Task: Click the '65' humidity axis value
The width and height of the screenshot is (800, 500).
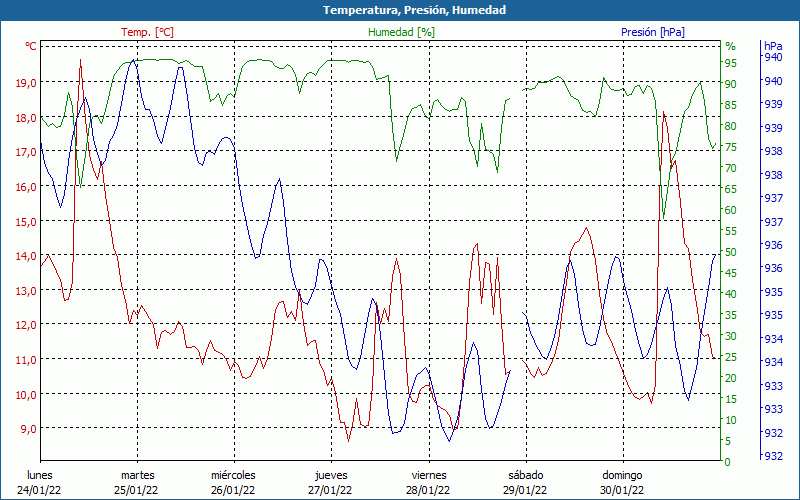Action: 731,189
